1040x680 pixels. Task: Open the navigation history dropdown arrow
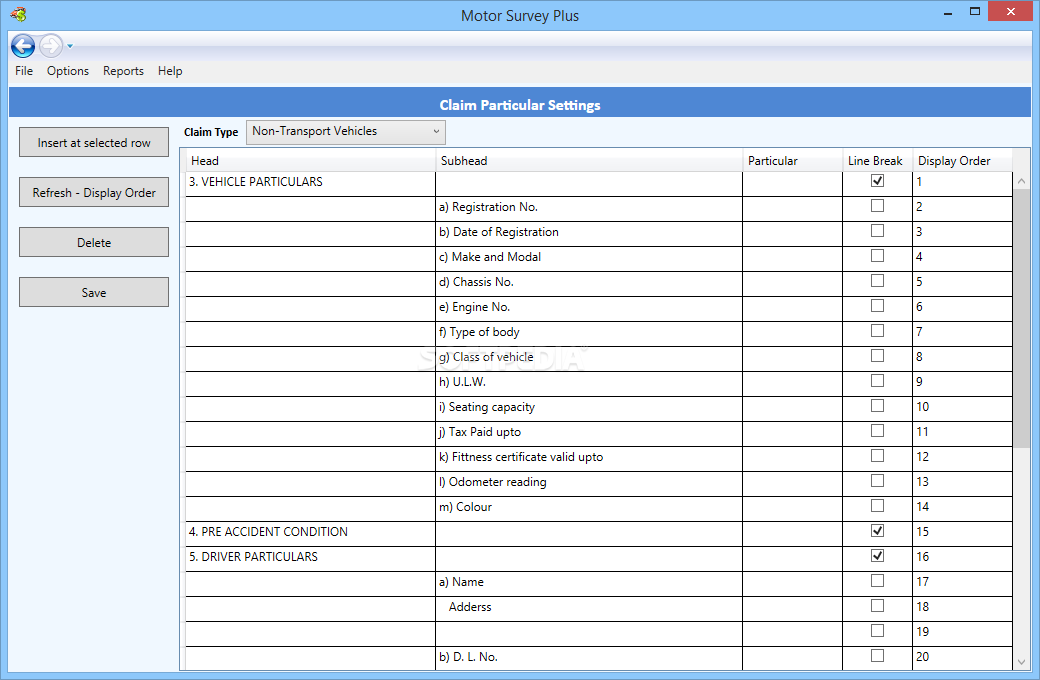tap(70, 46)
